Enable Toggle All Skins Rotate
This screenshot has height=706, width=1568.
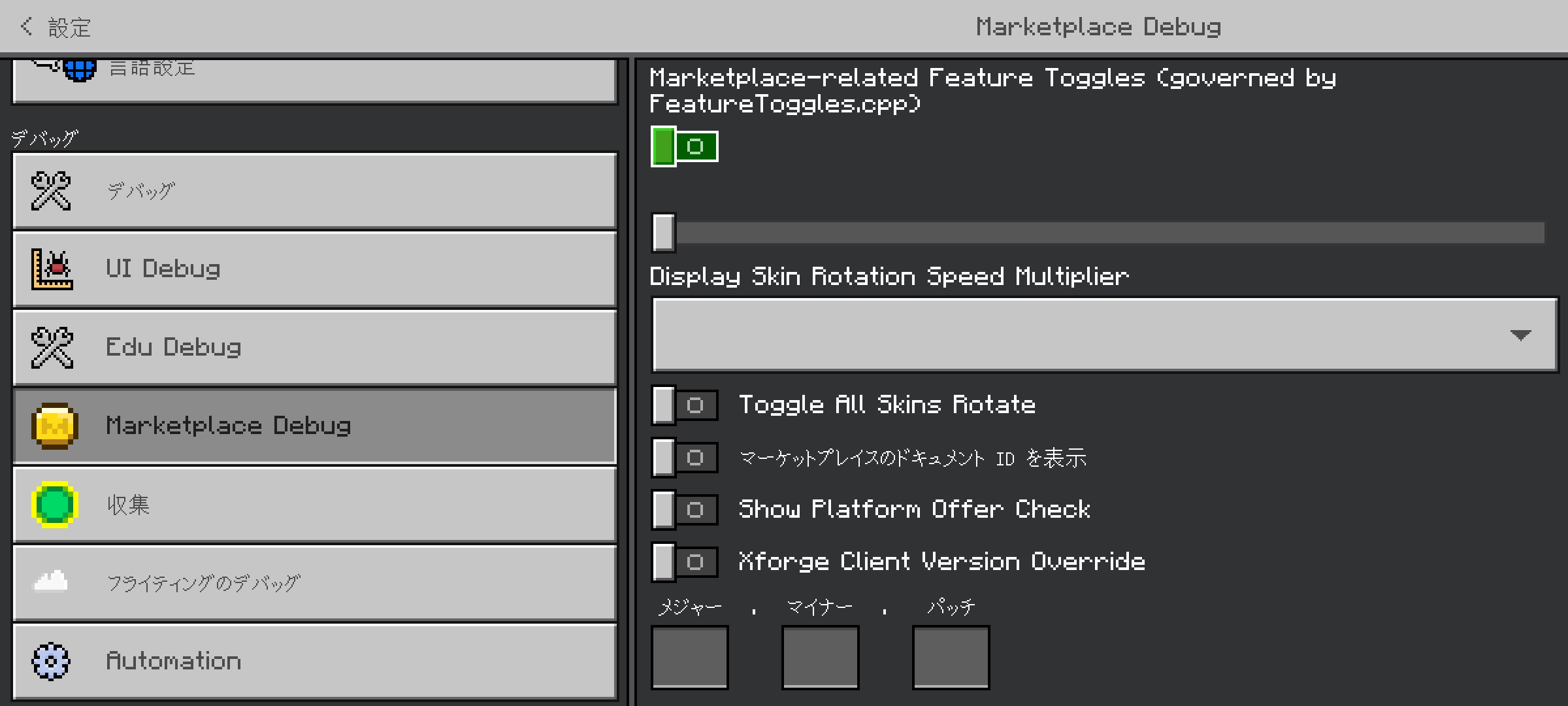click(684, 405)
